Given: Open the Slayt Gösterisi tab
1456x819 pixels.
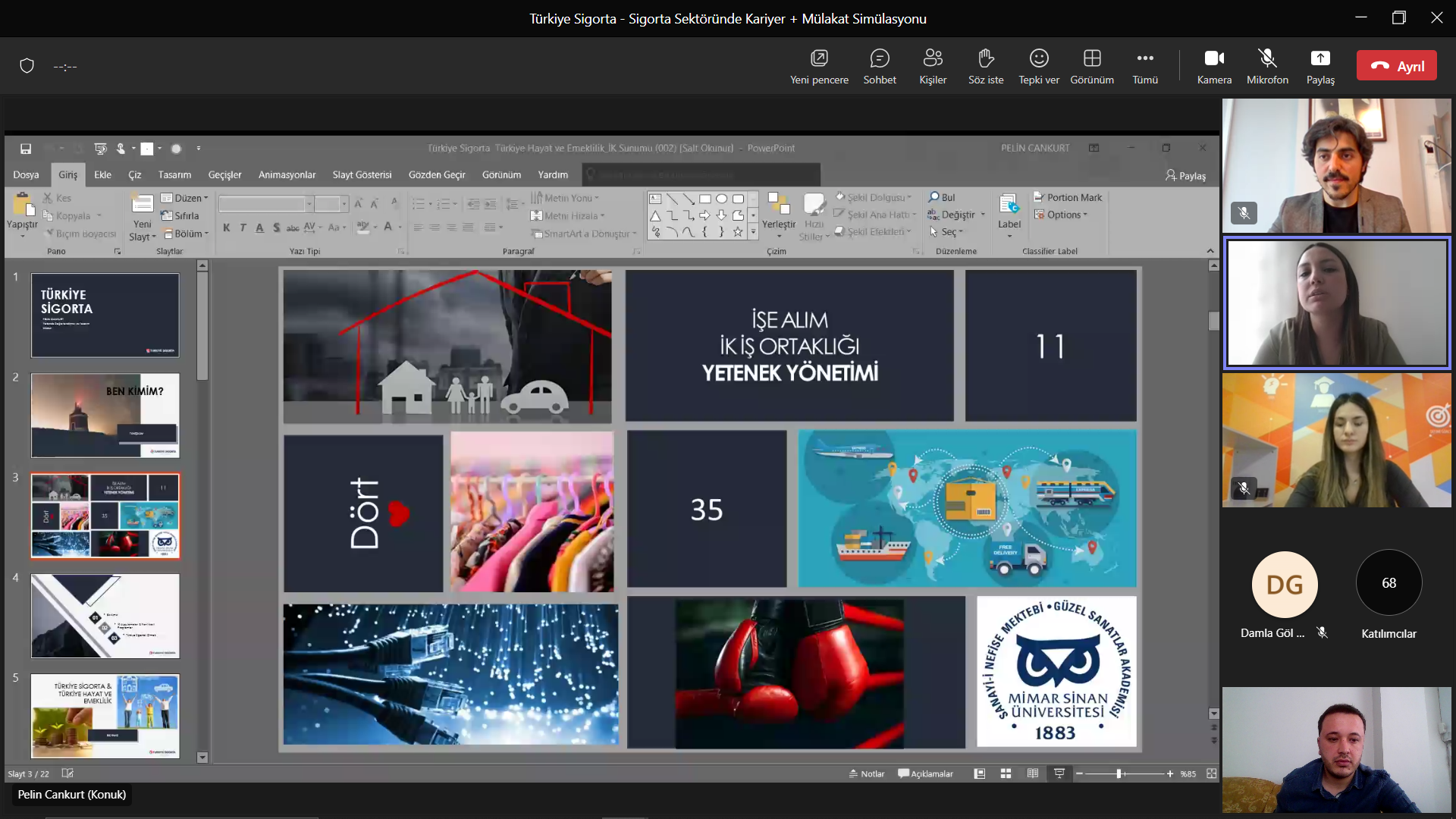Looking at the screenshot, I should coord(362,174).
